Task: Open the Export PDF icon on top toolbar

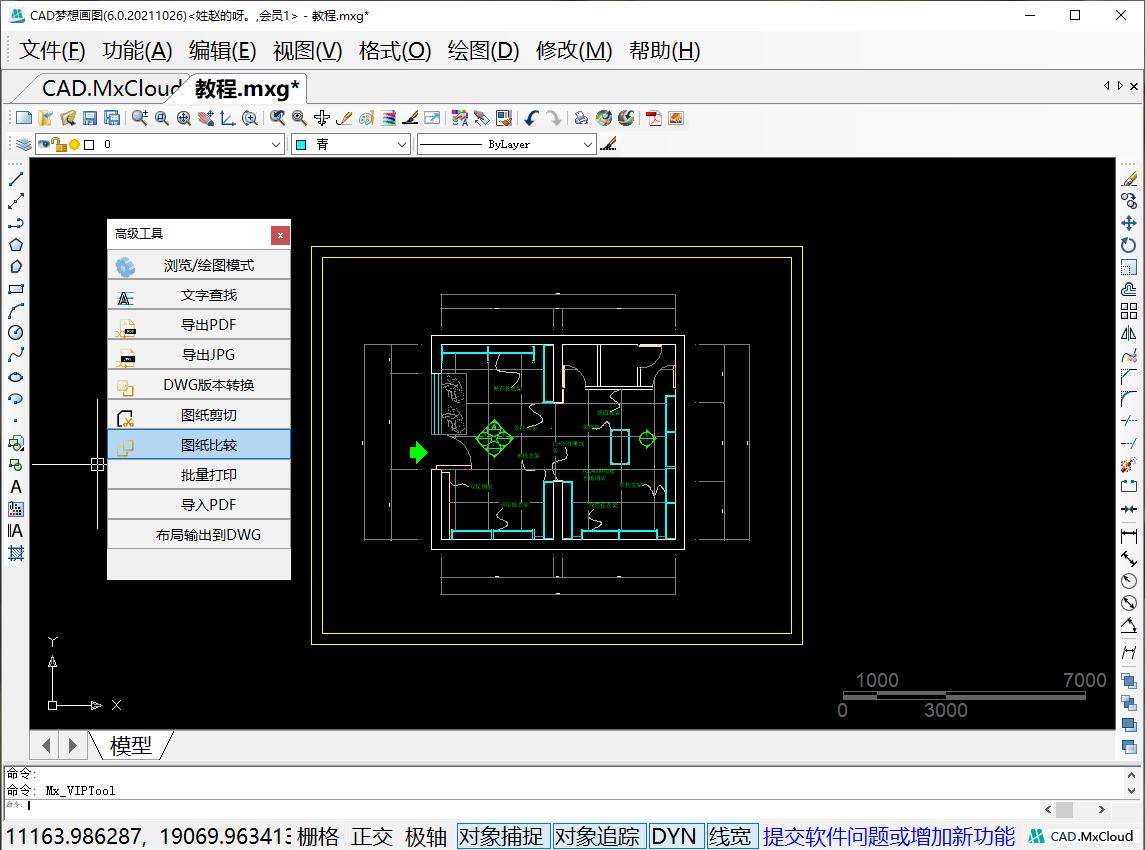Action: click(x=653, y=117)
